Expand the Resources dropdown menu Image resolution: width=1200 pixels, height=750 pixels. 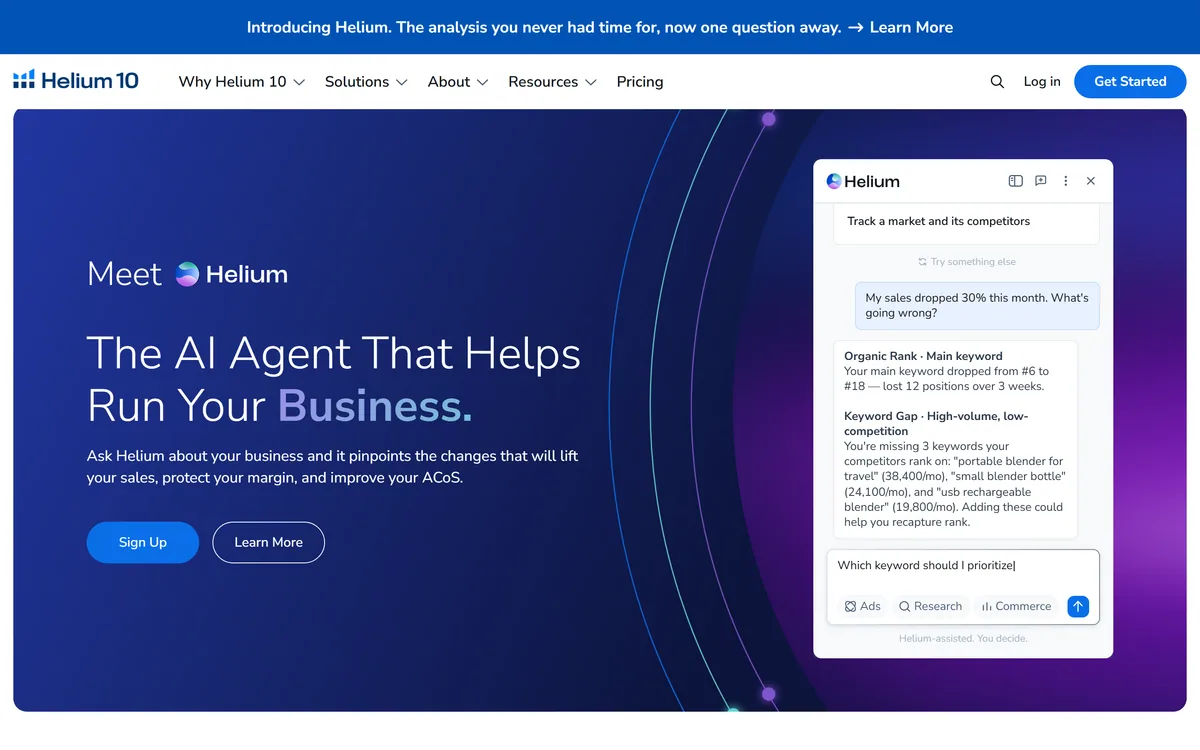click(x=552, y=82)
